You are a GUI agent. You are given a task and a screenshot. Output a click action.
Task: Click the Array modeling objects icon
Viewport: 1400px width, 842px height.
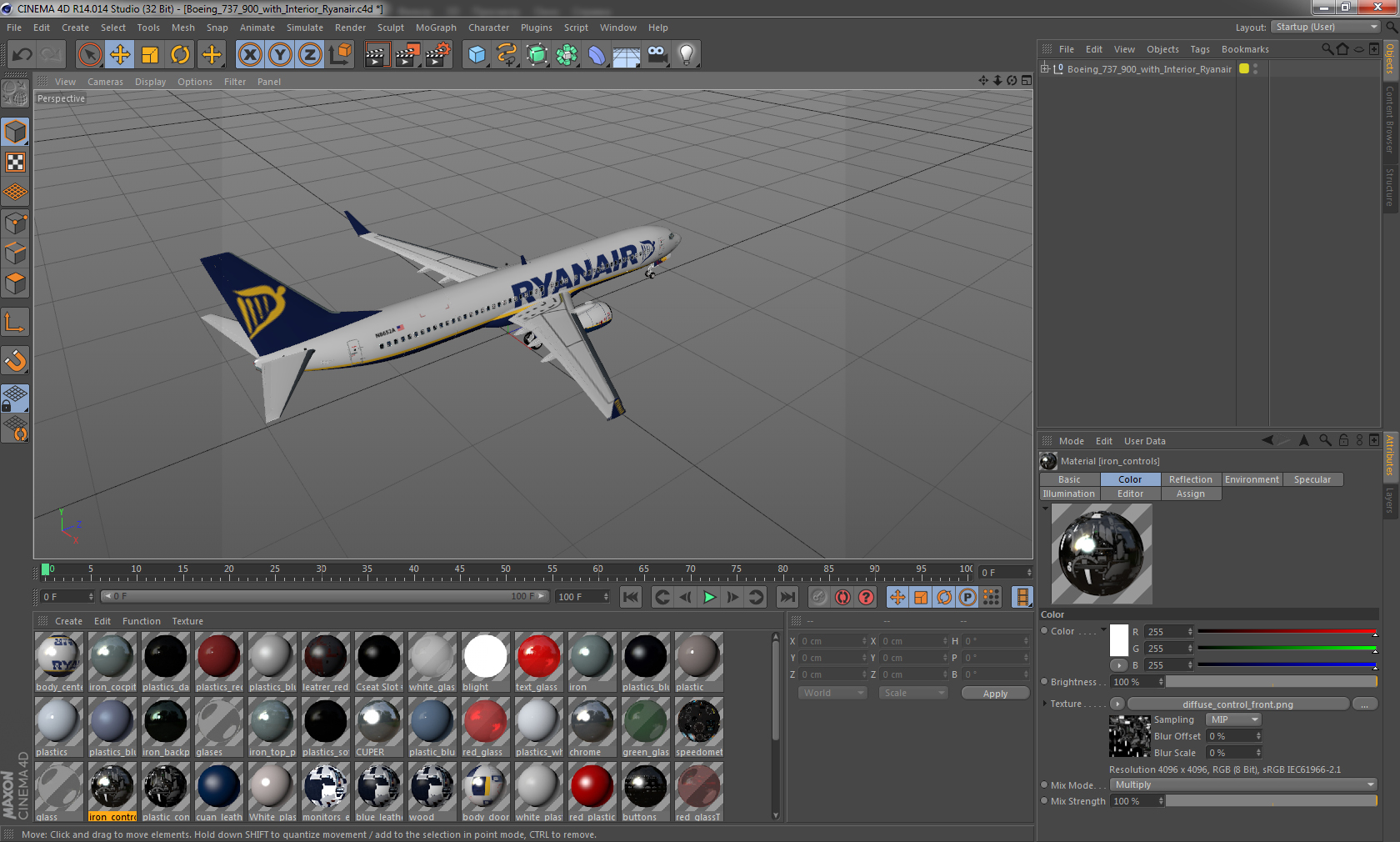[x=567, y=55]
